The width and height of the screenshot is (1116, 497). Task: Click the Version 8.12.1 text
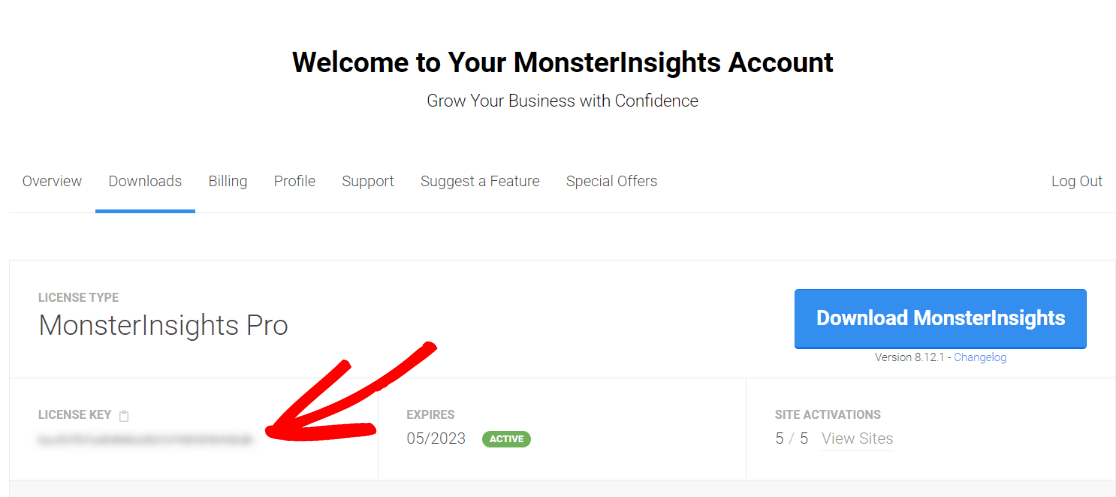point(909,357)
